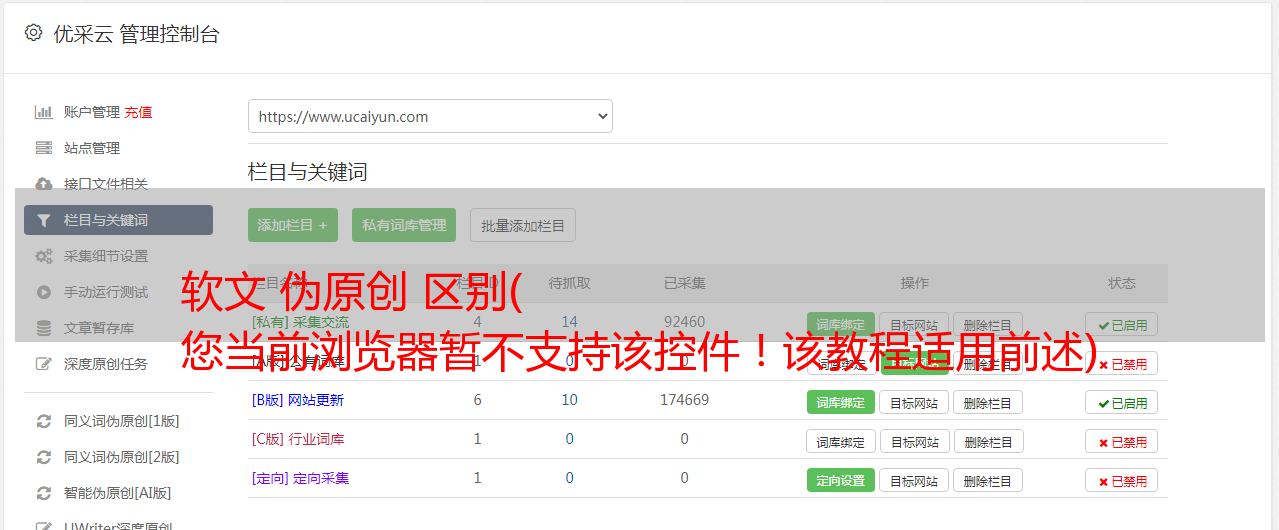Toggle 已禁用 status for 行业词库 row
1279x530 pixels.
[x=1122, y=441]
